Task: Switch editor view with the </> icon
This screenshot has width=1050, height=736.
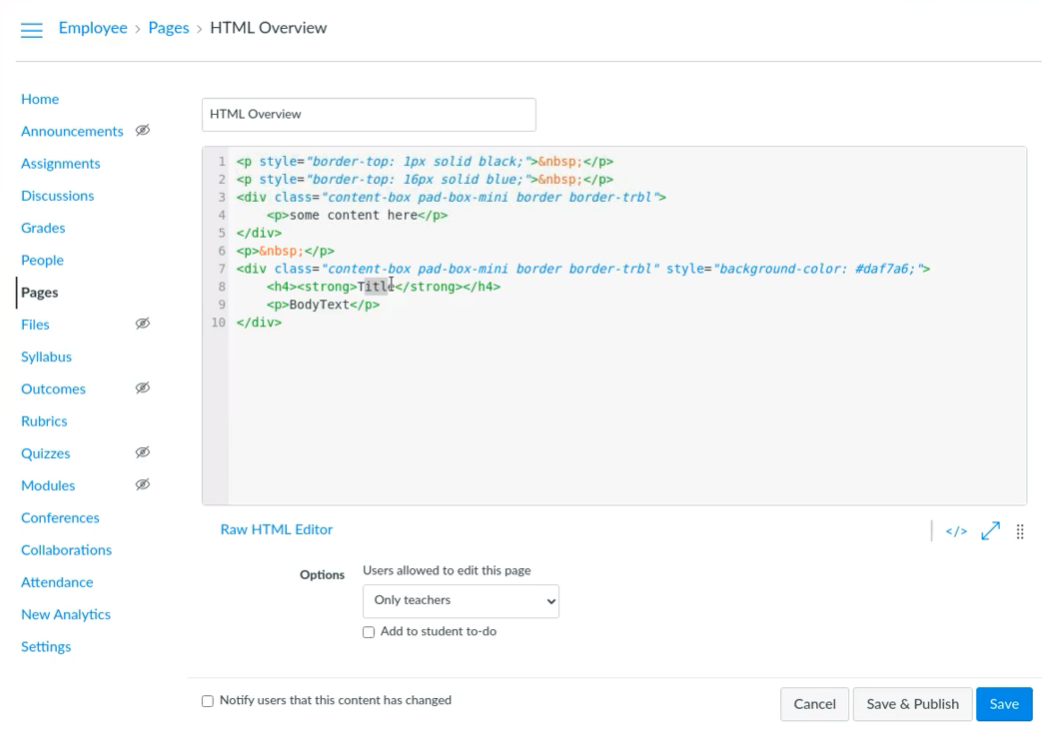Action: coord(956,531)
